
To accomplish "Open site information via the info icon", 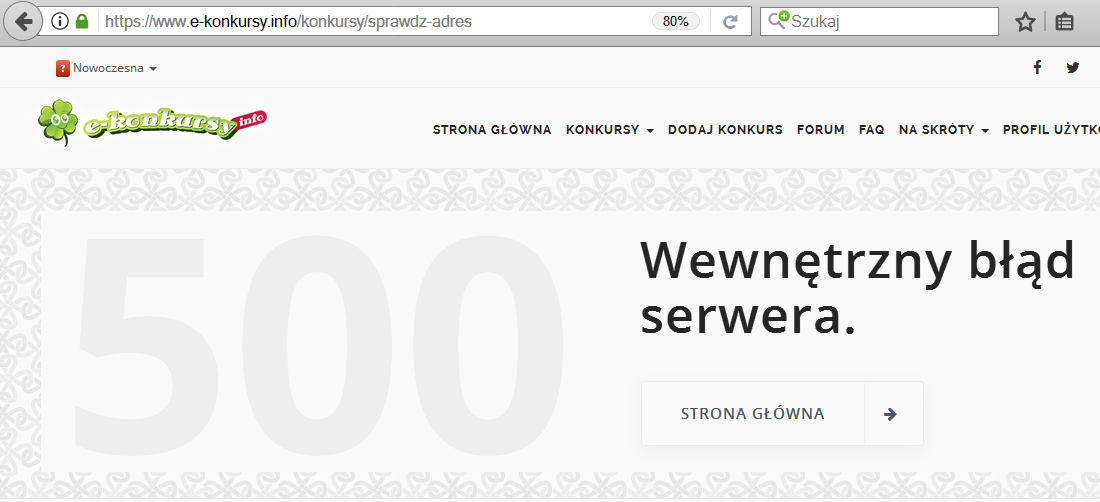I will coord(60,21).
